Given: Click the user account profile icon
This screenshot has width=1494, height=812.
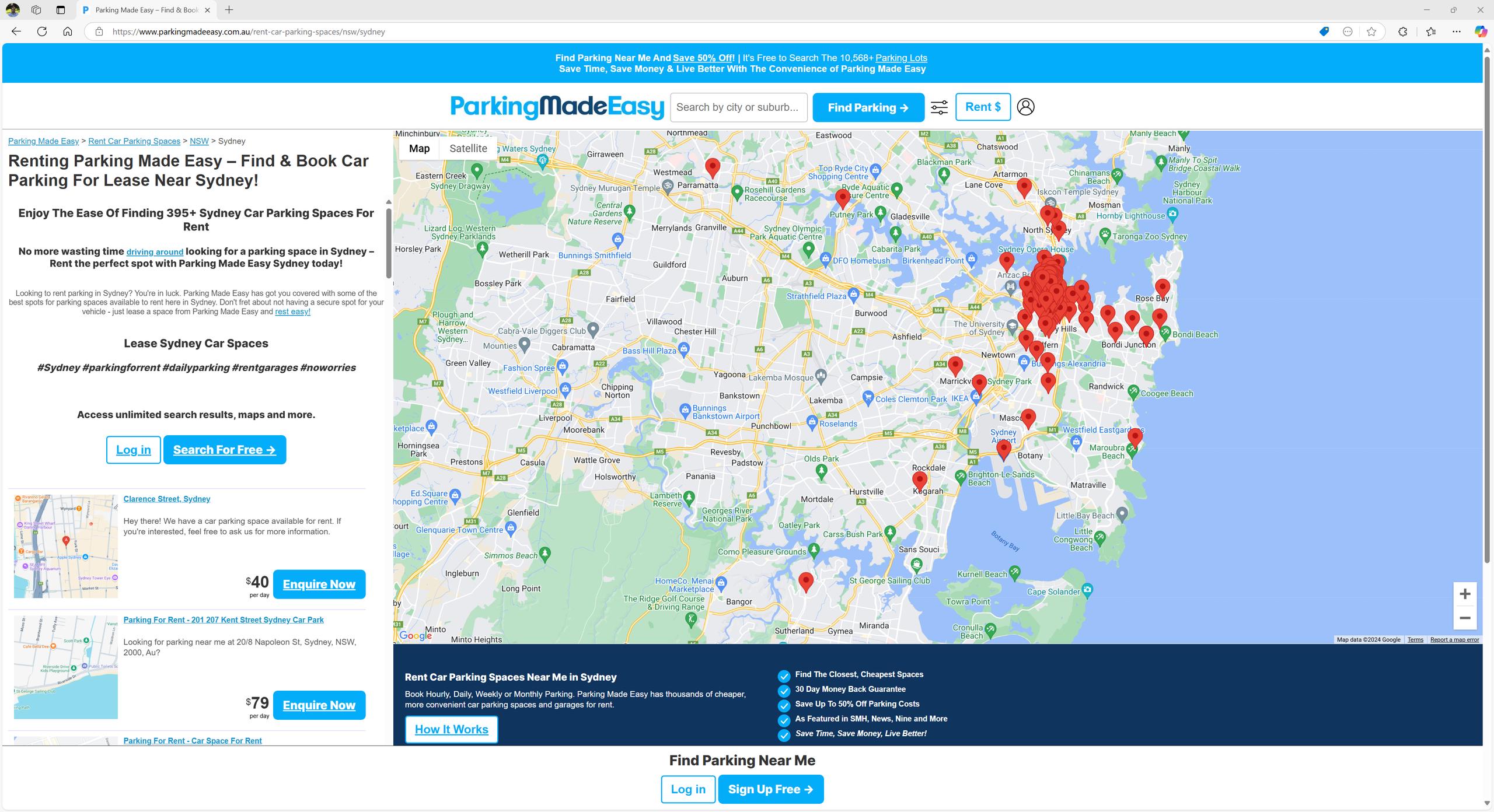Looking at the screenshot, I should pyautogui.click(x=1025, y=107).
